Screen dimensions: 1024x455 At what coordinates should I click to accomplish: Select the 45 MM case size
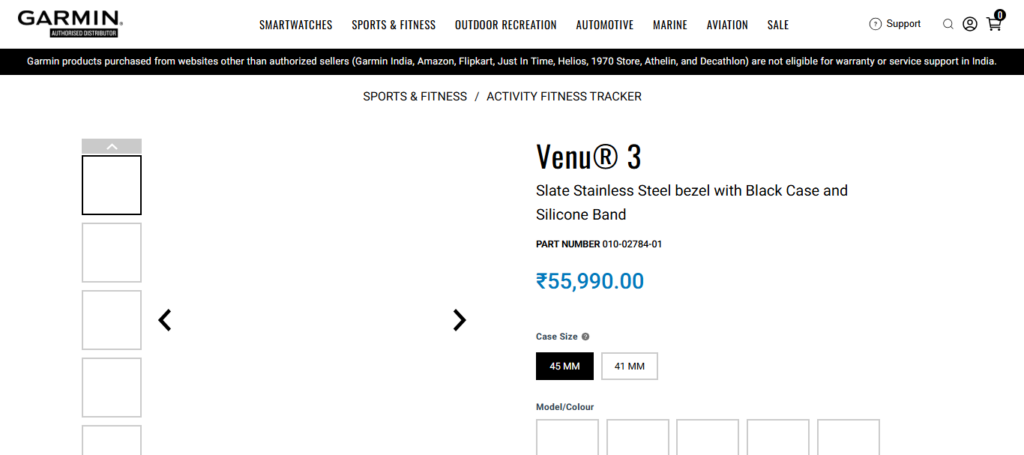565,366
